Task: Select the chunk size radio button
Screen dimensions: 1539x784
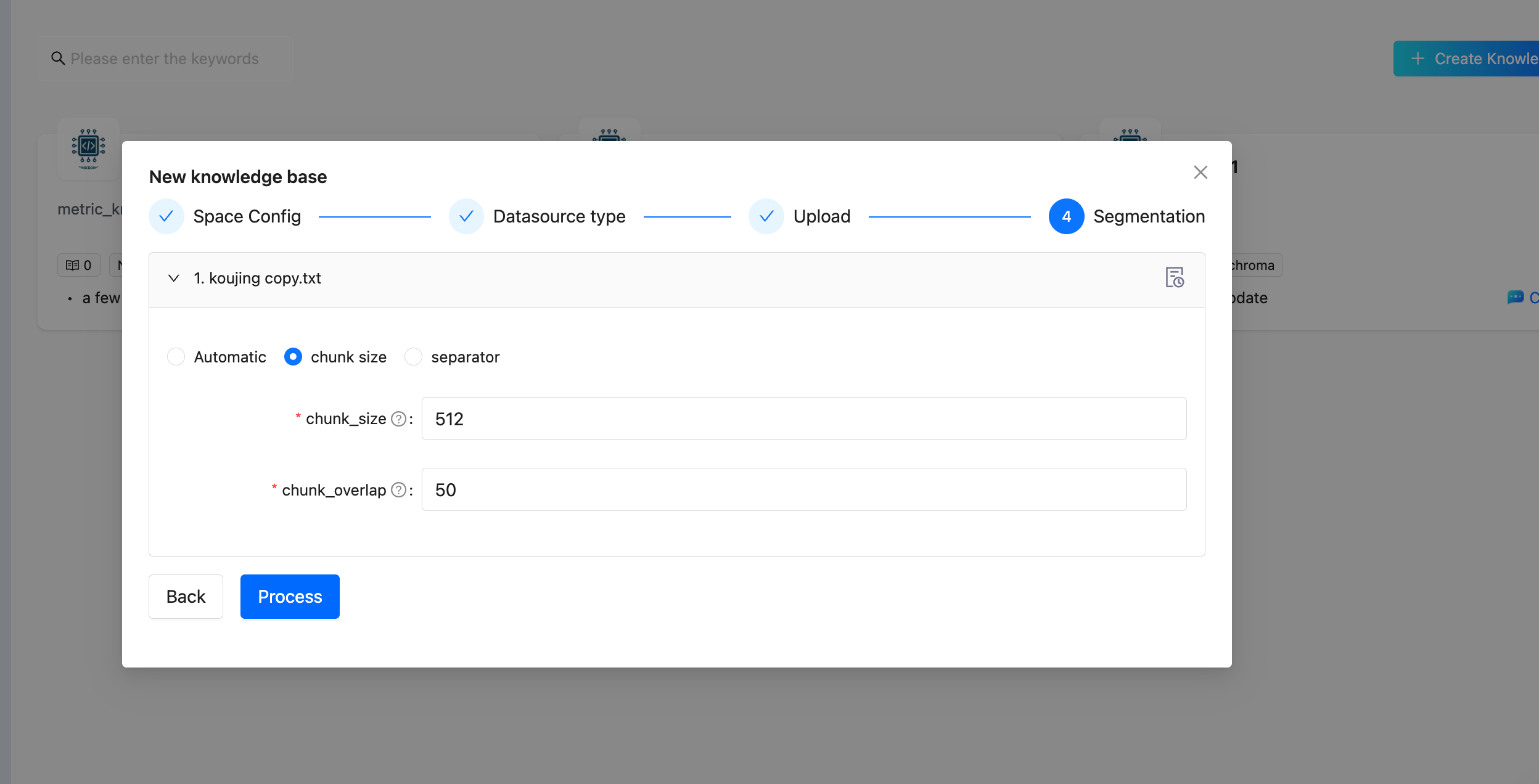Action: coord(293,357)
